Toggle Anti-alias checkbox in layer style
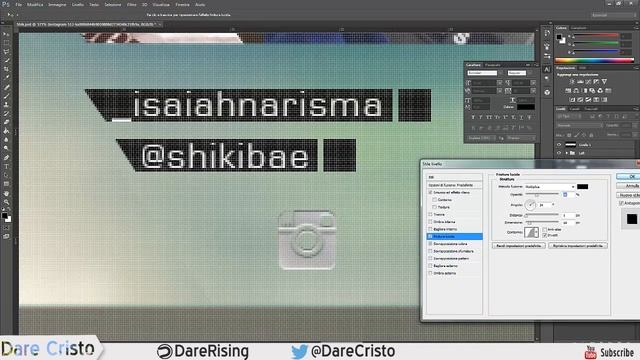Screen dimensions: 640x360 pos(545,229)
